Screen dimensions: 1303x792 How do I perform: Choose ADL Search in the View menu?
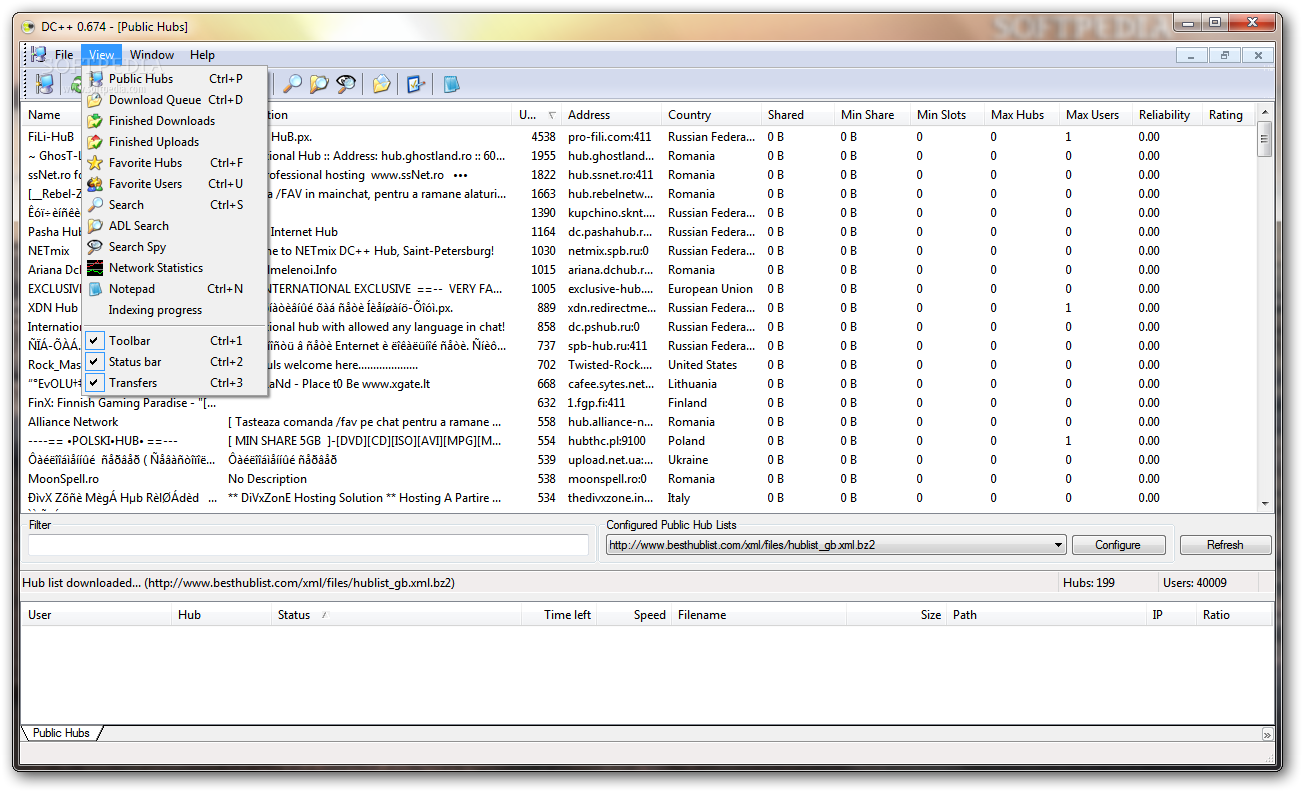click(x=174, y=226)
